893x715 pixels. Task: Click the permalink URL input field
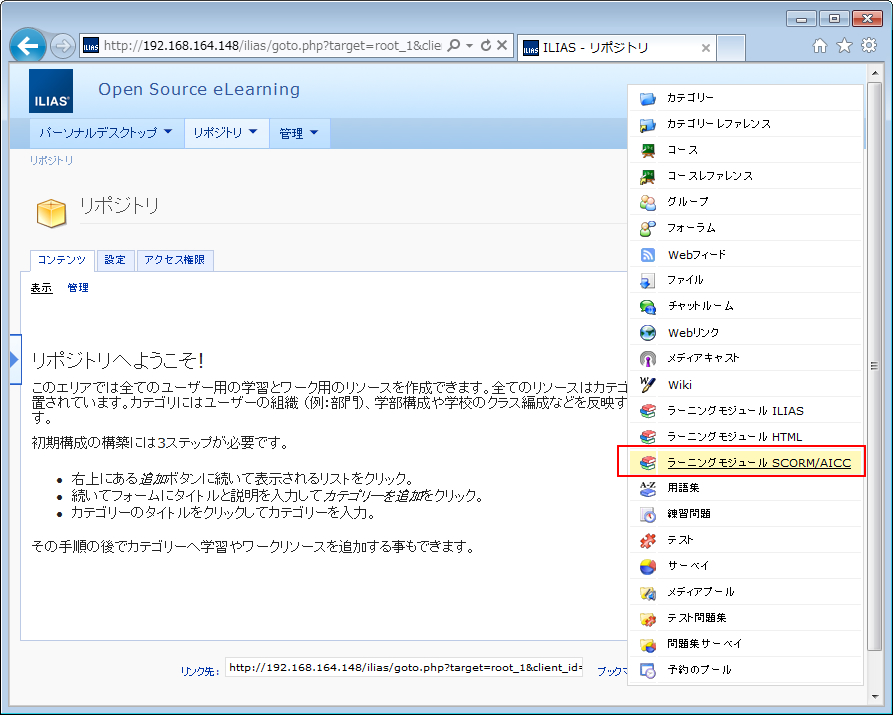(404, 667)
